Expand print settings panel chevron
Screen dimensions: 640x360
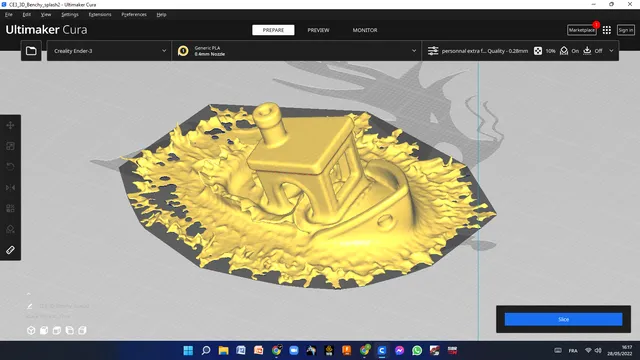click(611, 51)
